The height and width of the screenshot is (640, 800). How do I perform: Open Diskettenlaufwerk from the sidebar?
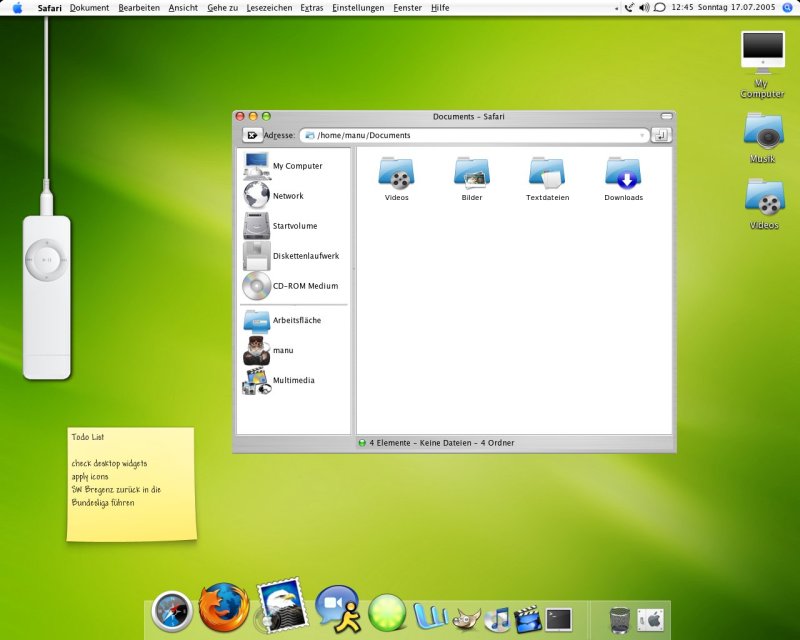tap(291, 256)
